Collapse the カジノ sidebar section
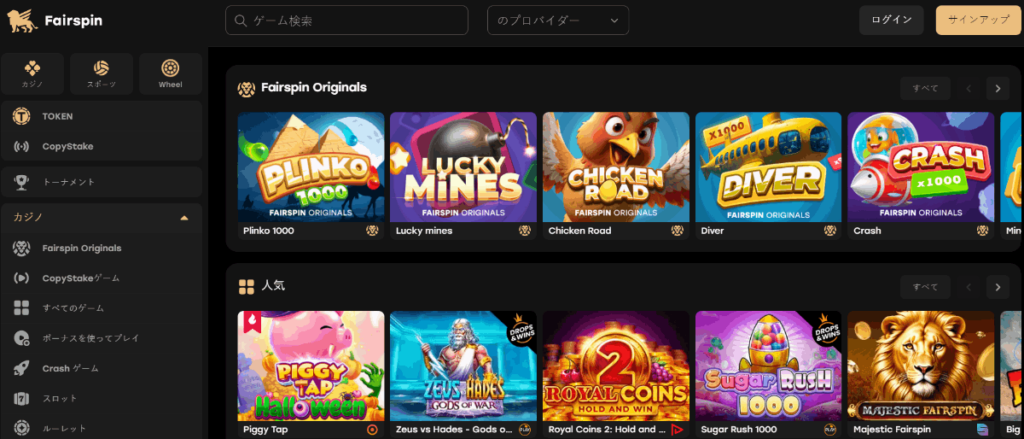The image size is (1024, 439). click(184, 218)
